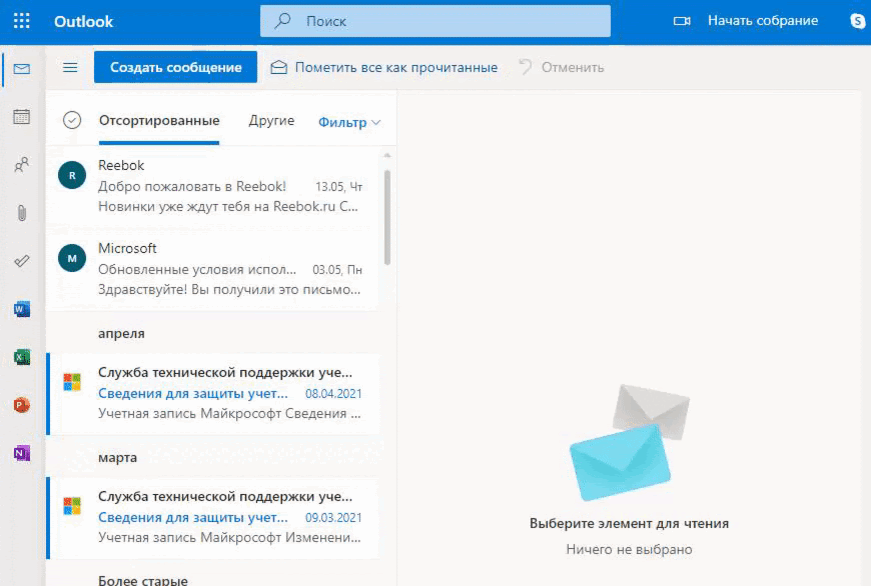Launch PowerPoint from the sidebar

pyautogui.click(x=22, y=405)
